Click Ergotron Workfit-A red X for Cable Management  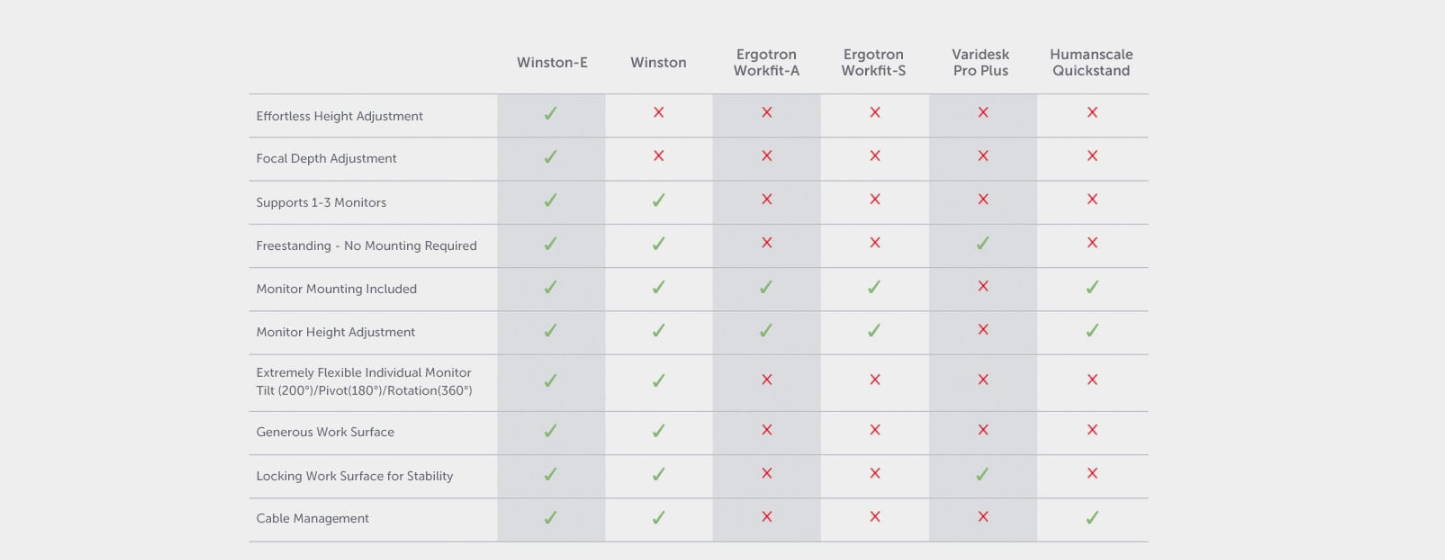point(766,517)
